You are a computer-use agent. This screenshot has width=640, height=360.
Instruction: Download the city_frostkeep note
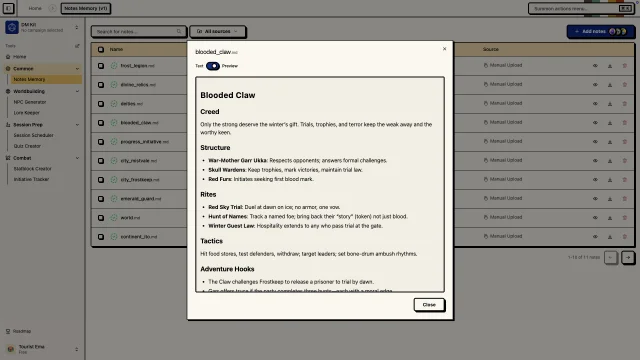[x=610, y=180]
